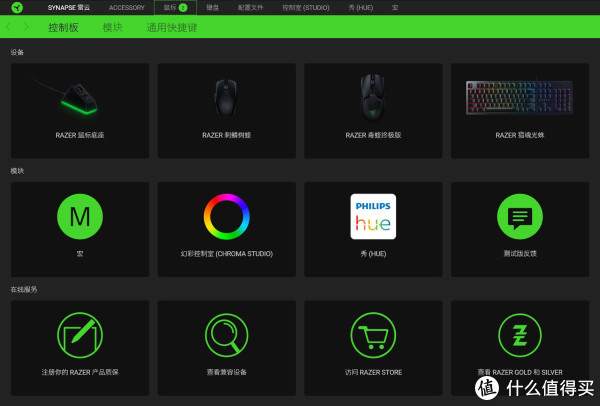
Task: Open the SYNAPSE 雷云 tab
Action: click(x=68, y=8)
